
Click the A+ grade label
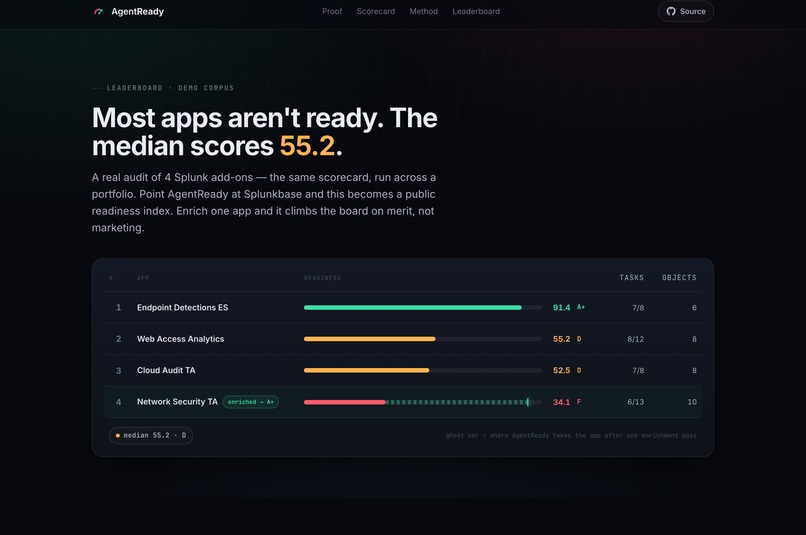tap(581, 307)
